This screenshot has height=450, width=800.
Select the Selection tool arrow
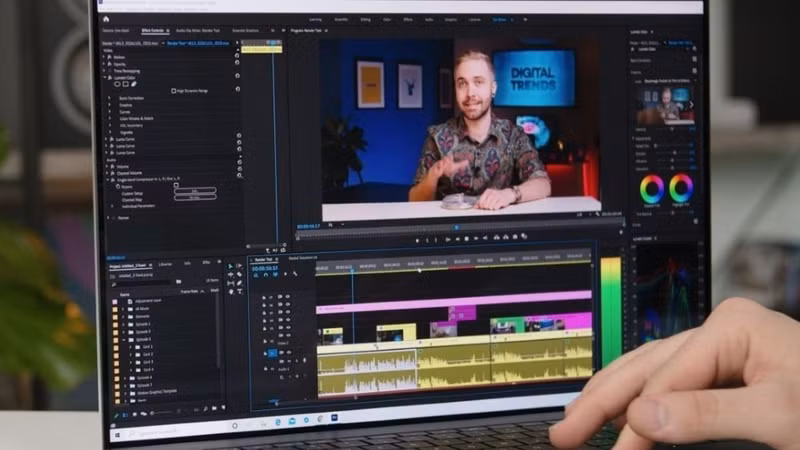pos(231,266)
